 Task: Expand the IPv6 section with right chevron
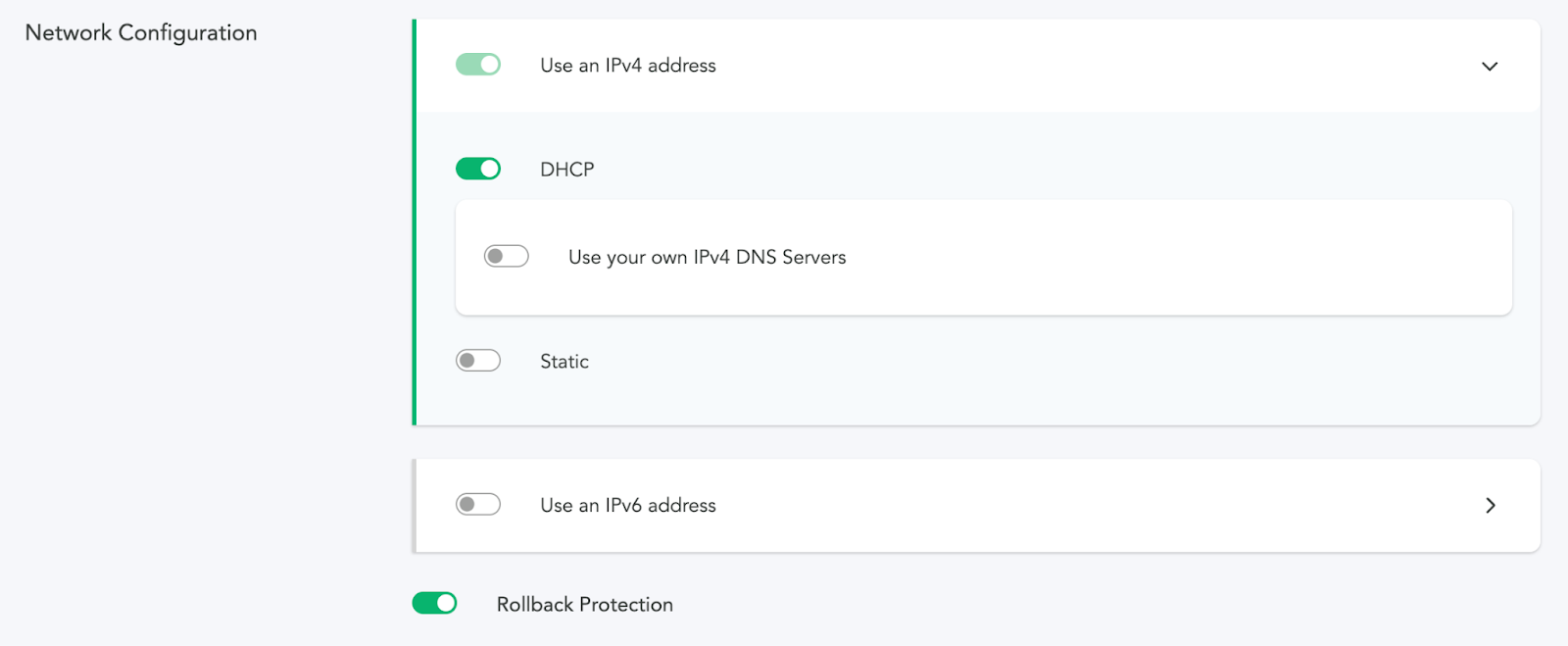1490,505
